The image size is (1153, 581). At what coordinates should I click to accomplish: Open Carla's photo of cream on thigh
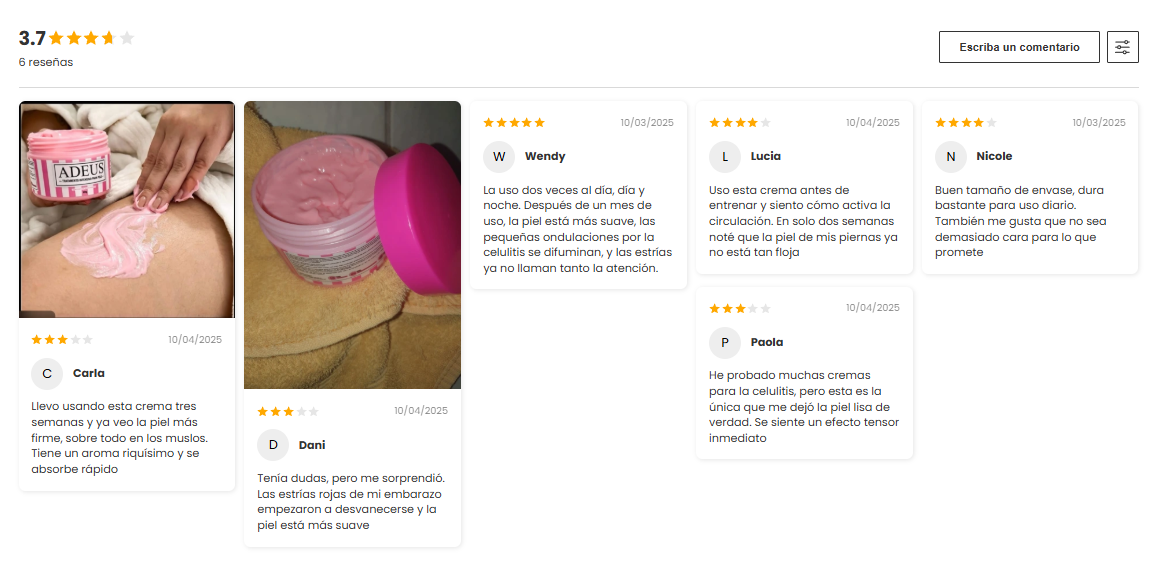click(x=127, y=210)
